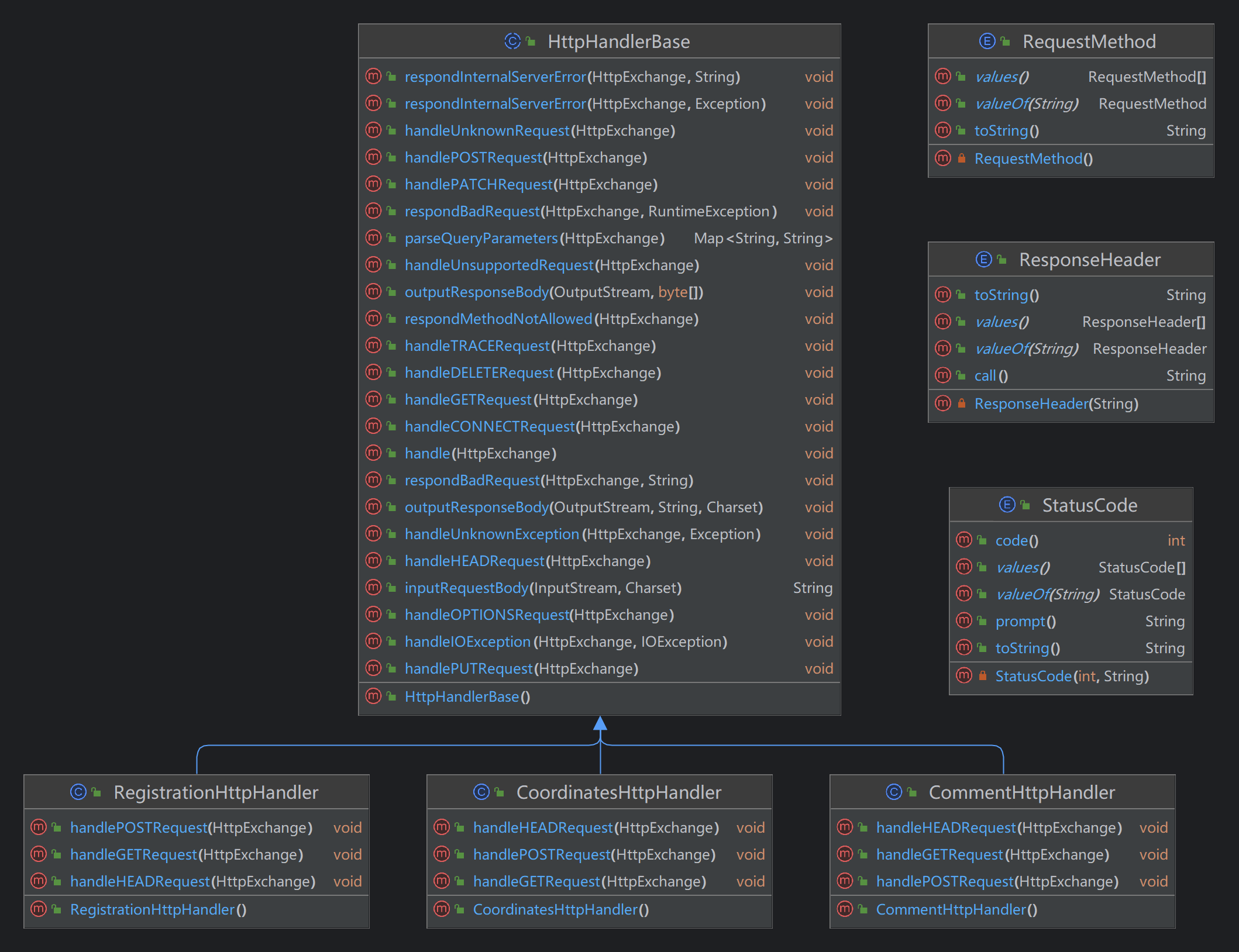Select the StatusCode enum title
The width and height of the screenshot is (1239, 952).
point(1090,505)
